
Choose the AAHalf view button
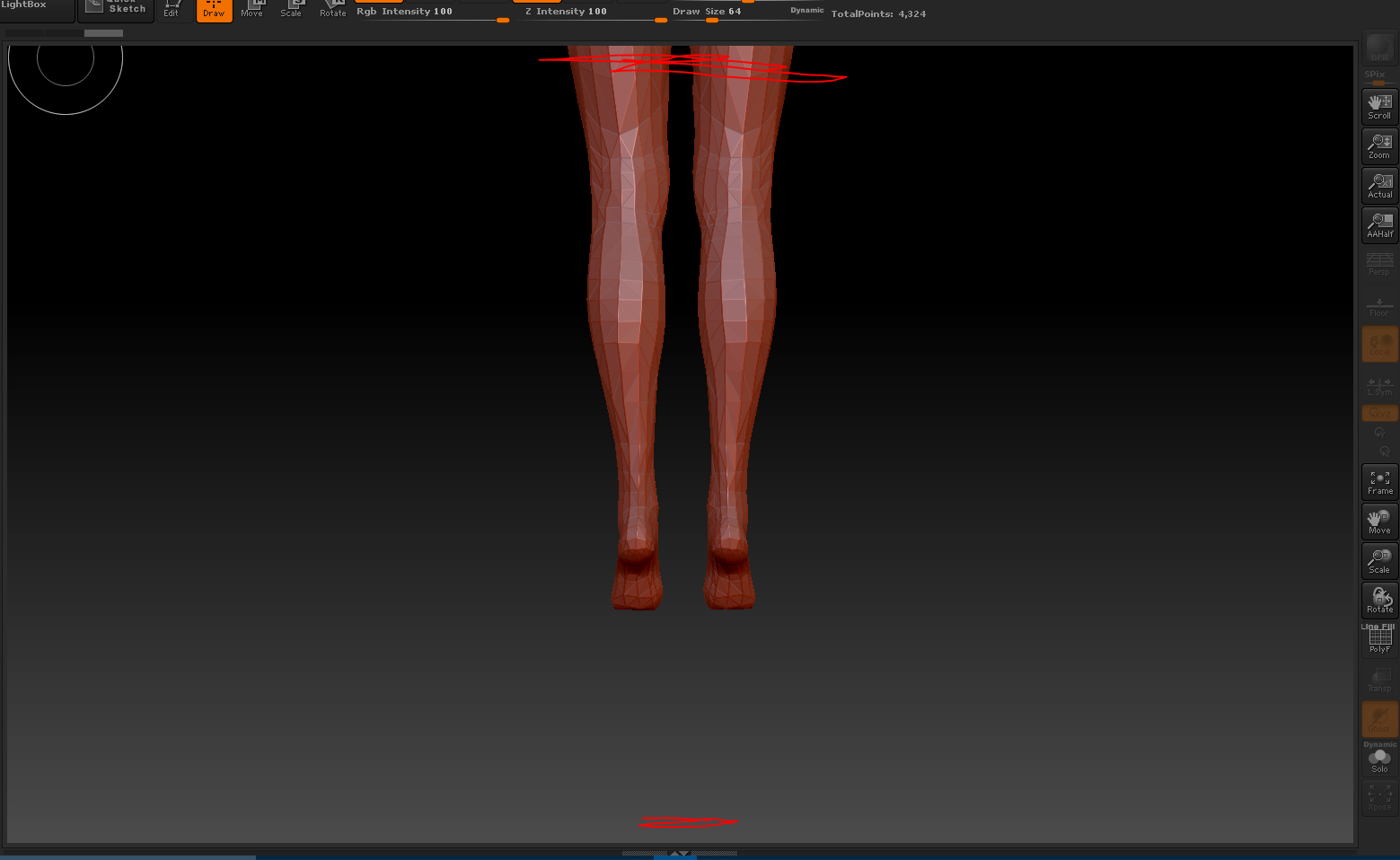coord(1379,225)
